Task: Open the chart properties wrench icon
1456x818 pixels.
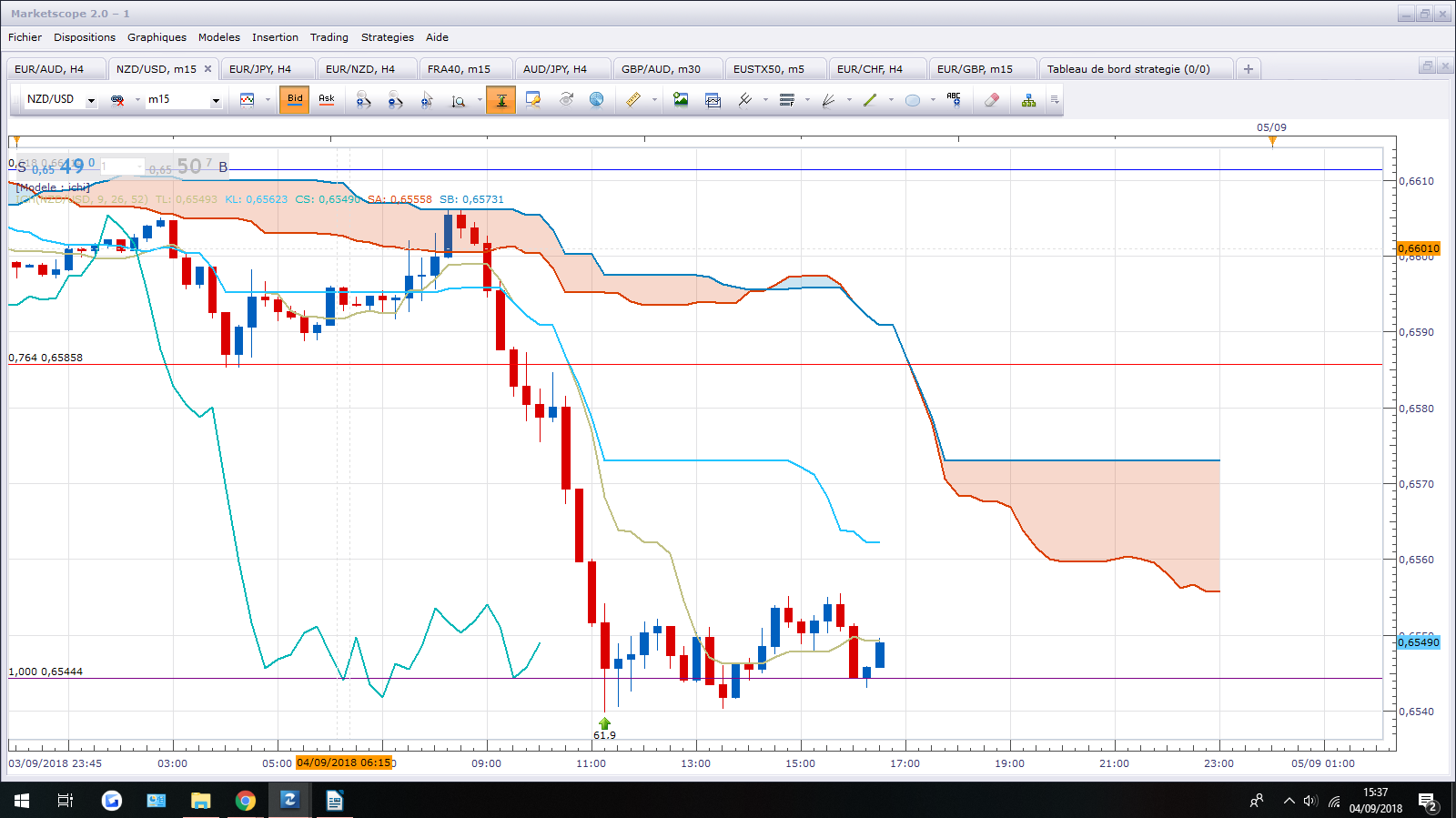Action: (533, 100)
